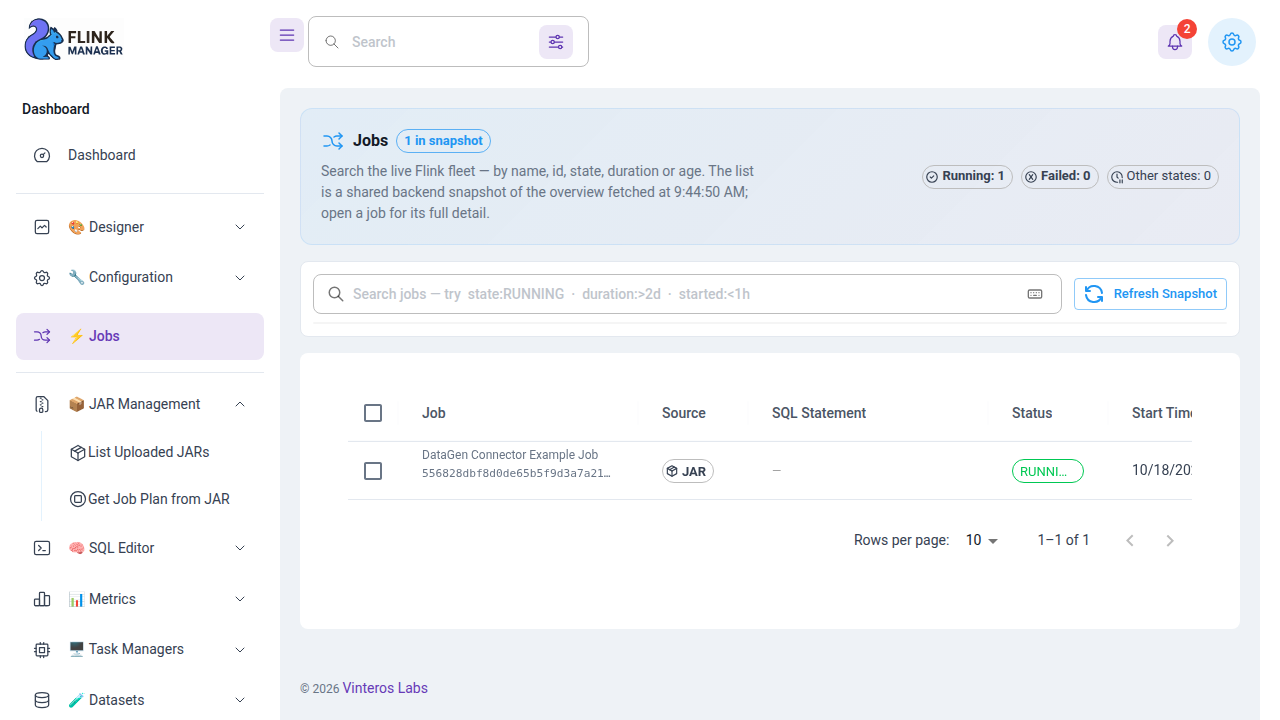Click the JAR Management file icon
This screenshot has height=720, width=1280.
coord(42,404)
